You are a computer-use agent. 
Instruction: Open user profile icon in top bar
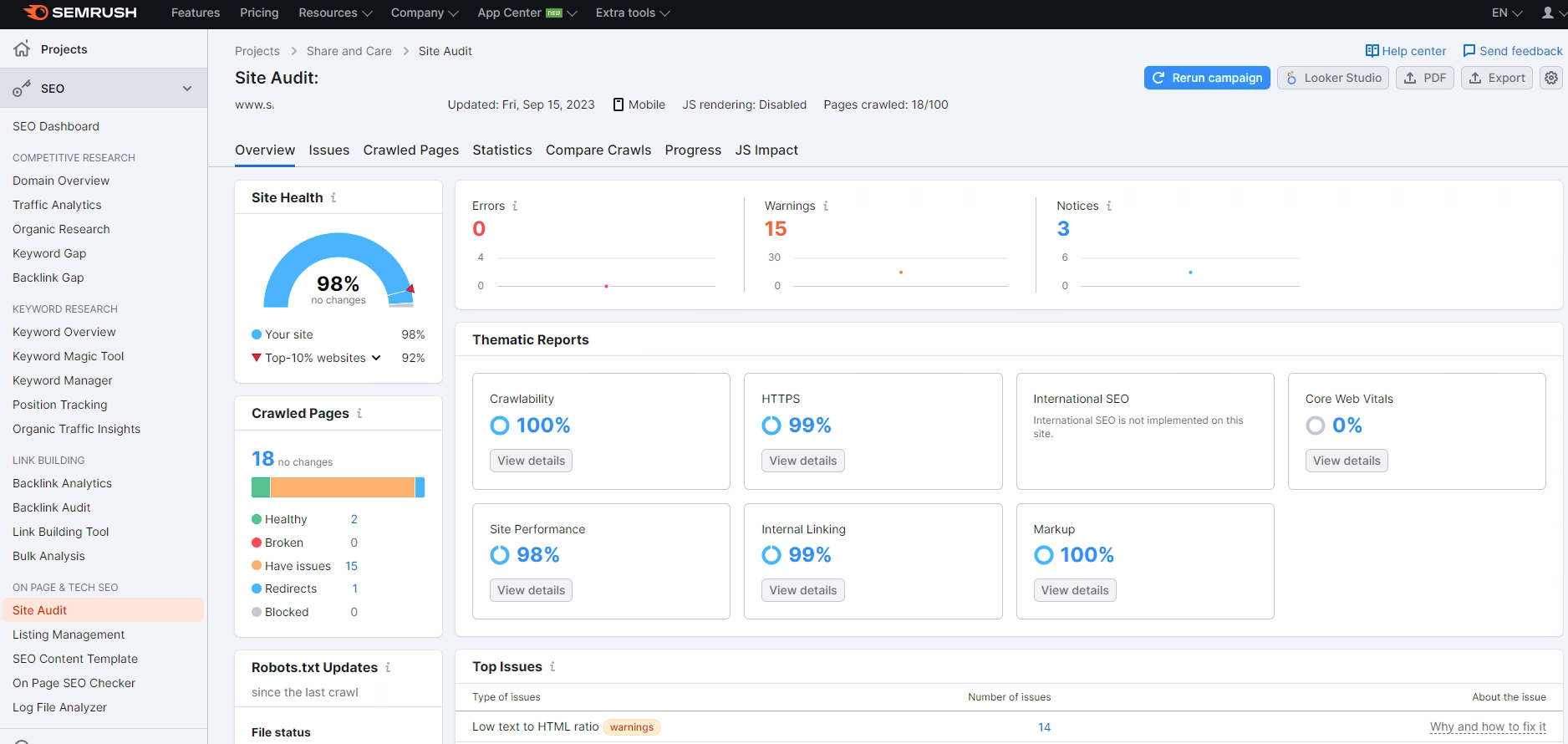[x=1547, y=13]
